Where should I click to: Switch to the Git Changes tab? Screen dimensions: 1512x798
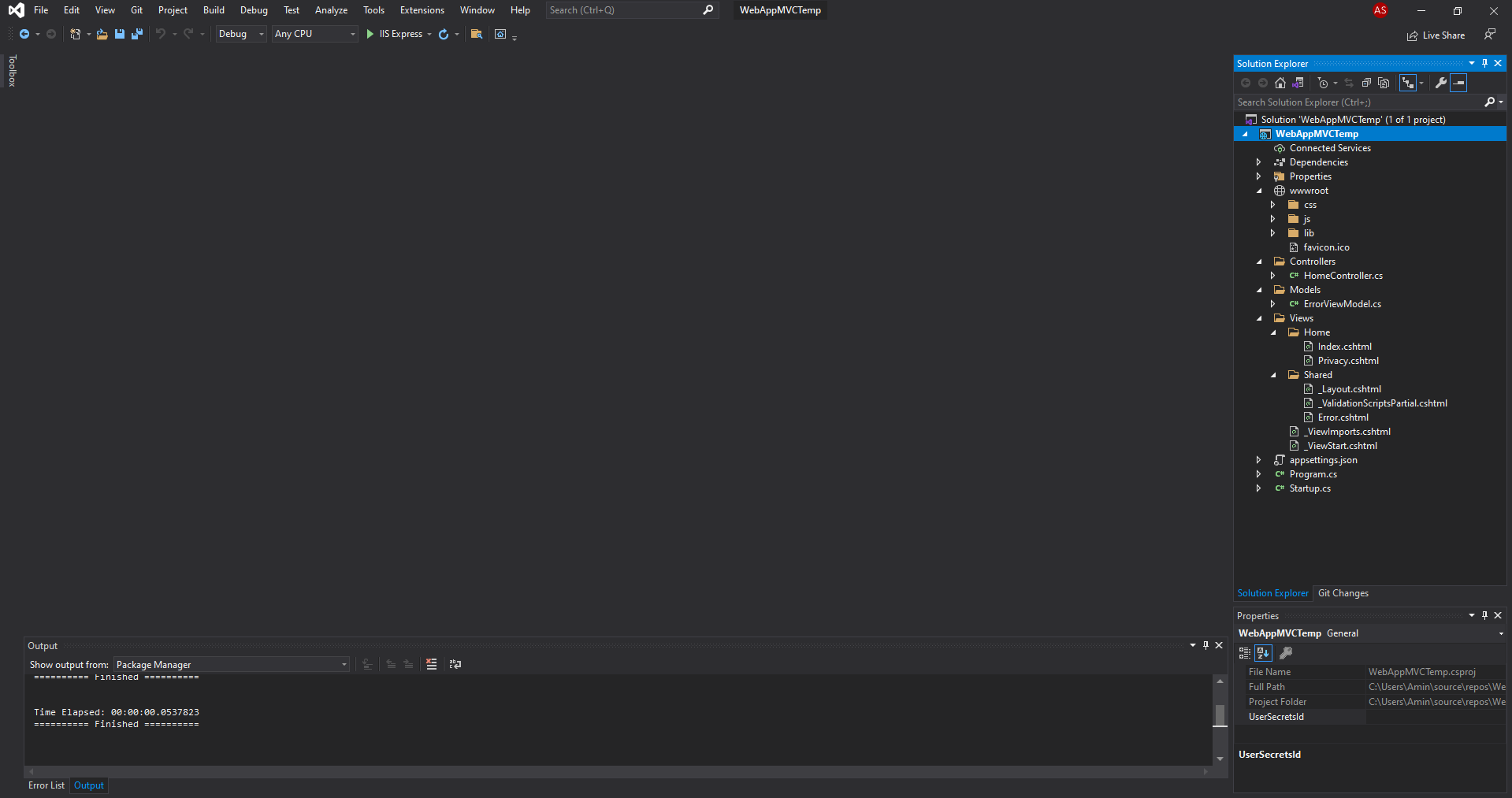pyautogui.click(x=1343, y=593)
